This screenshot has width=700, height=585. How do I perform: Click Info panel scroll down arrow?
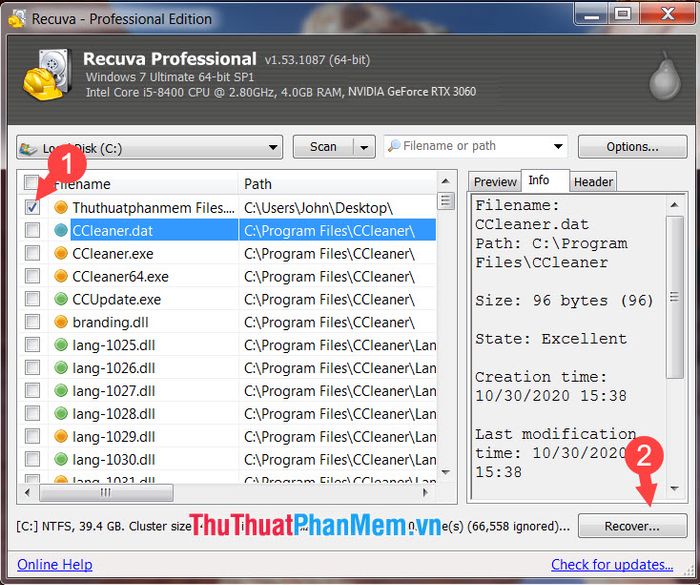tap(675, 489)
